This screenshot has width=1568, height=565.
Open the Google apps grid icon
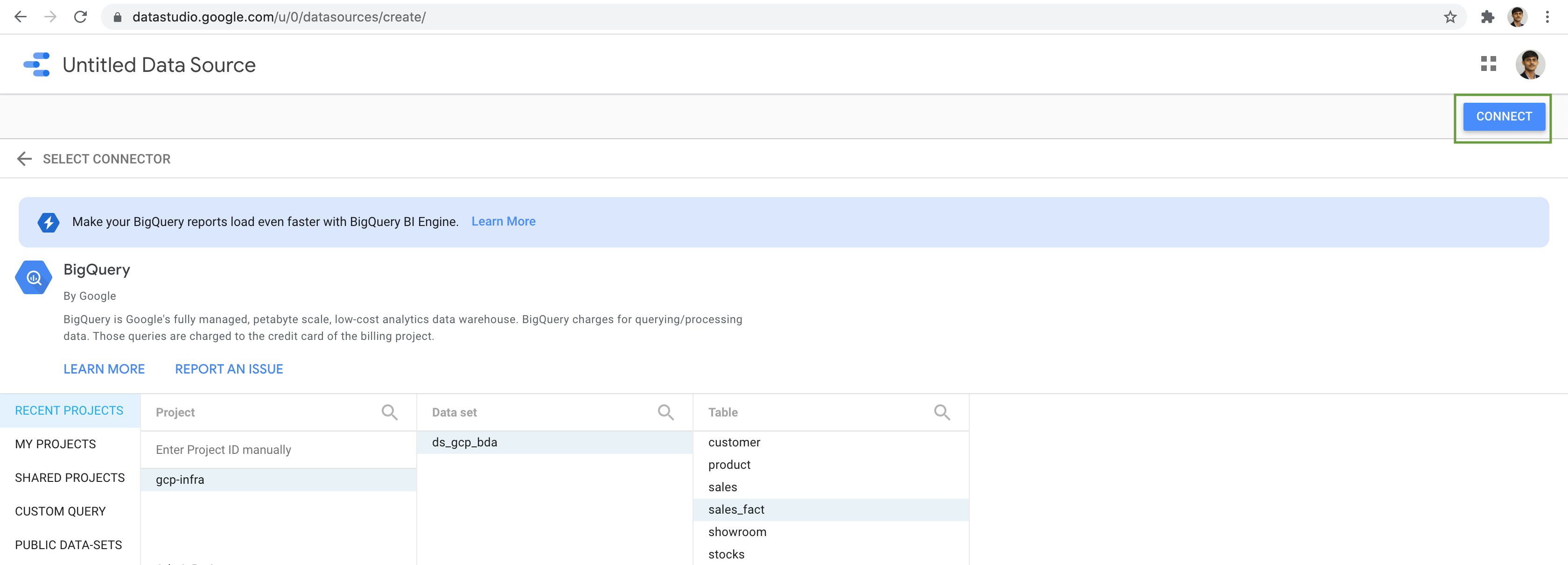tap(1488, 64)
